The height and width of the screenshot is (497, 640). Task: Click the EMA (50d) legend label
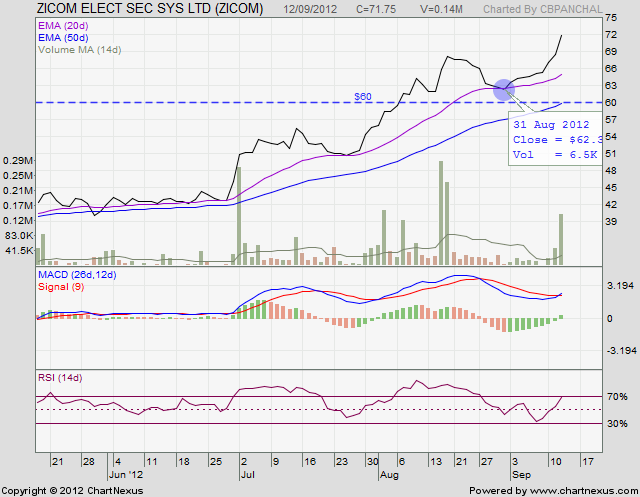(x=63, y=38)
